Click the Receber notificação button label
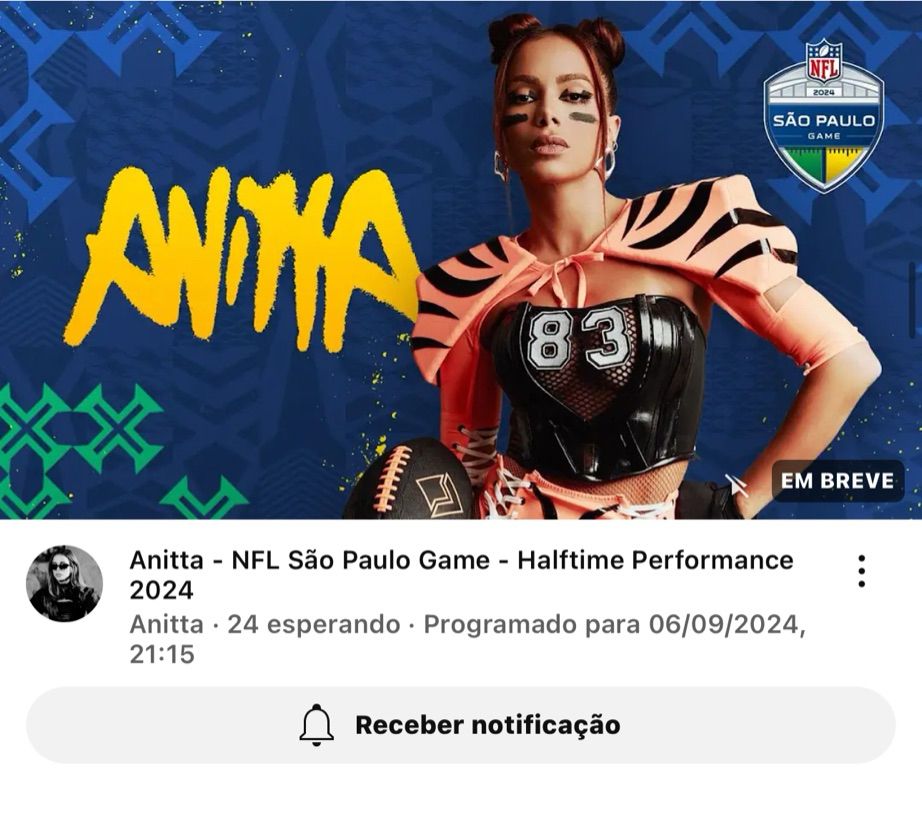The width and height of the screenshot is (922, 826). click(x=487, y=725)
